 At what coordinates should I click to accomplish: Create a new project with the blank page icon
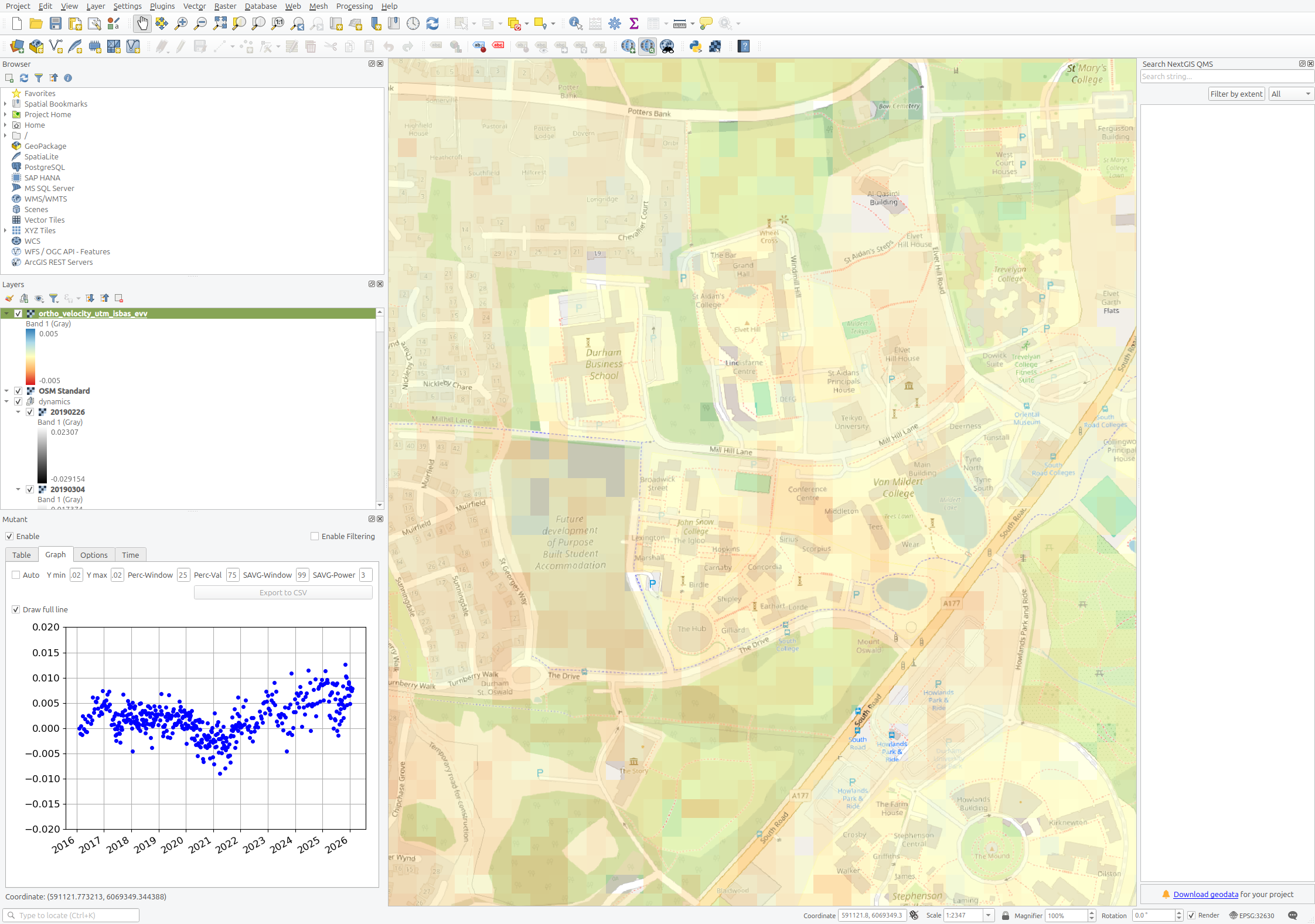pyautogui.click(x=17, y=23)
